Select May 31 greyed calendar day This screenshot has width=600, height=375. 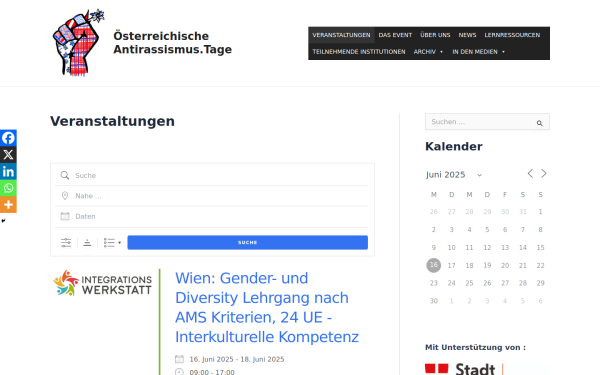pos(523,212)
